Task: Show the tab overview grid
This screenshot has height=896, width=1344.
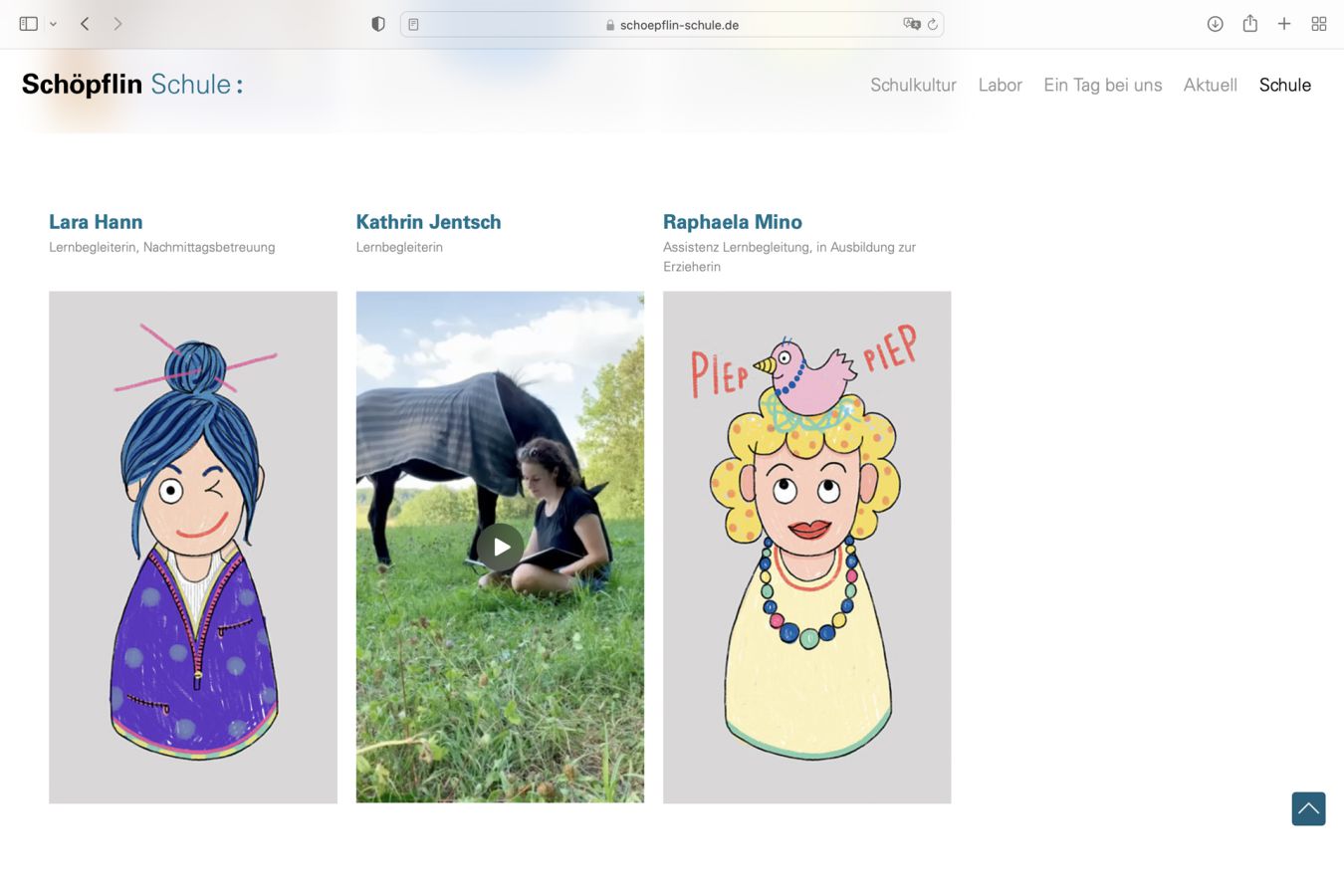Action: [x=1318, y=24]
